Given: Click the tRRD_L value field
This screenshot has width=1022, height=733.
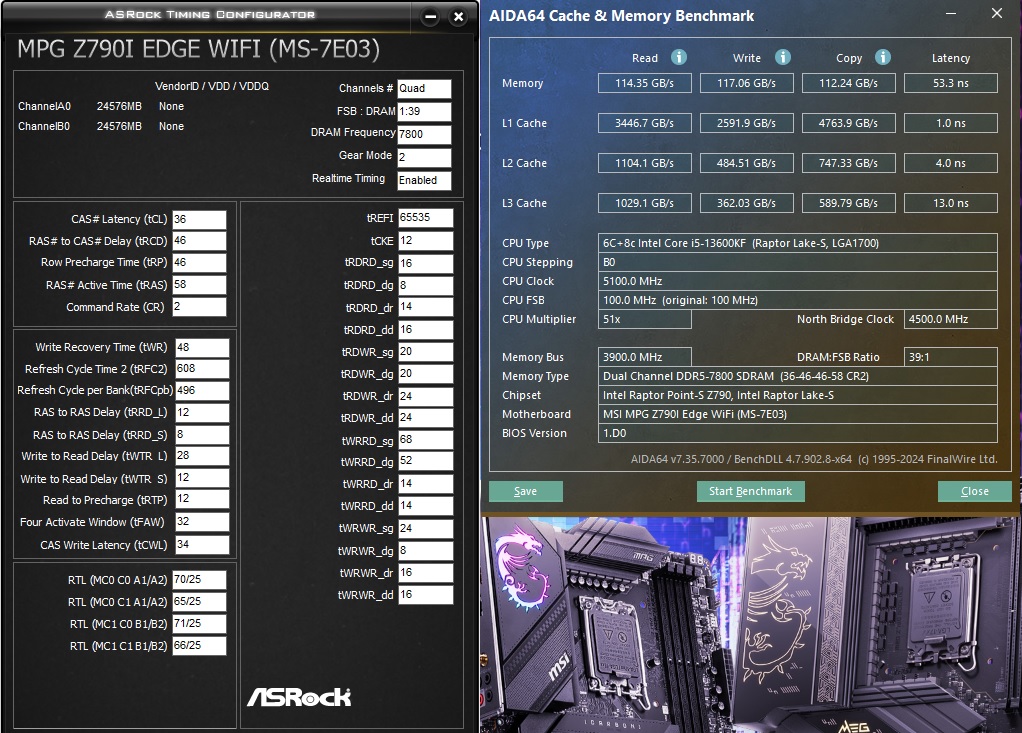Looking at the screenshot, I should [202, 412].
